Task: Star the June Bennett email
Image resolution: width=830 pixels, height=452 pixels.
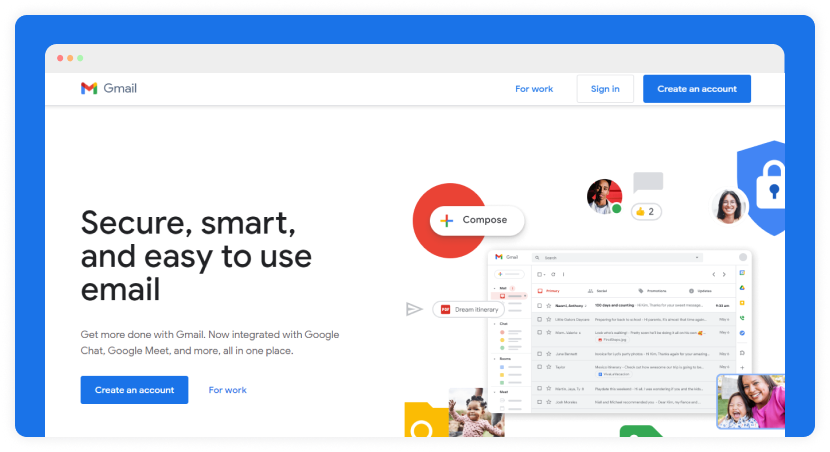Action: [549, 354]
